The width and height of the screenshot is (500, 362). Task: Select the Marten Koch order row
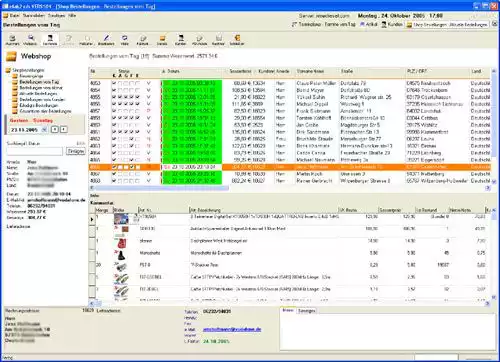point(290,174)
